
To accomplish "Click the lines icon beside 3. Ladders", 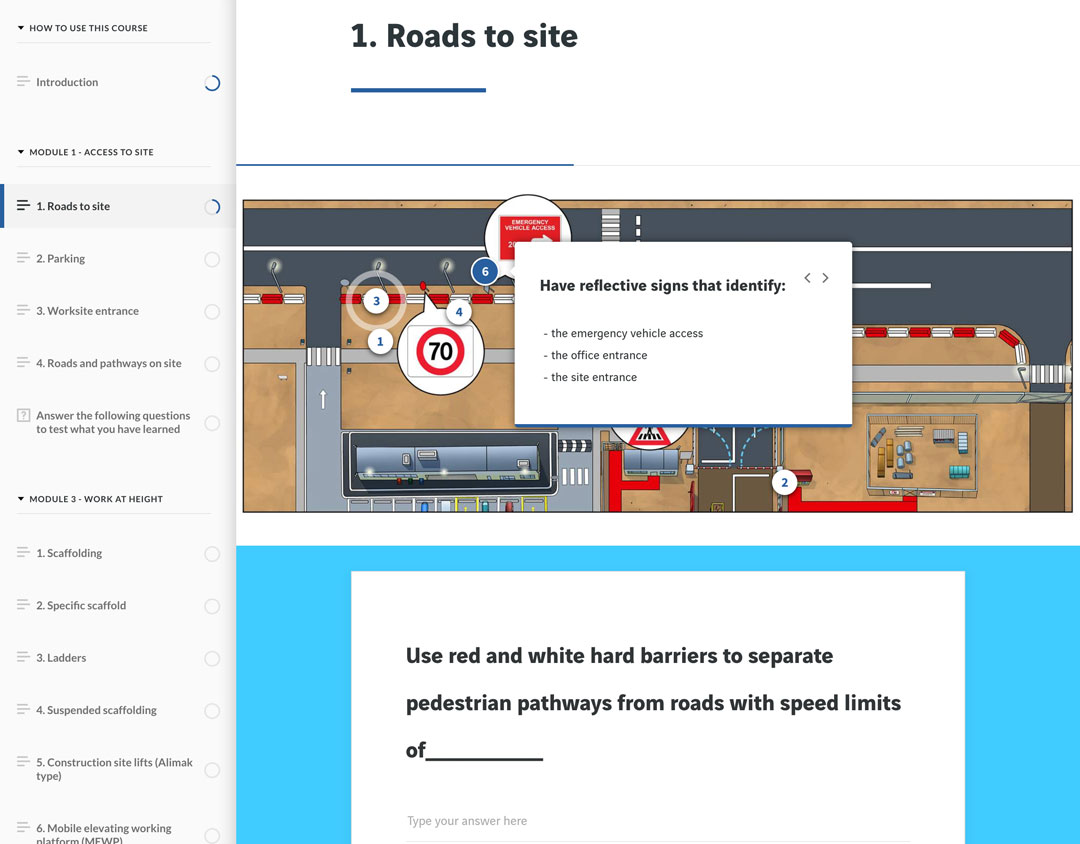I will click(23, 657).
